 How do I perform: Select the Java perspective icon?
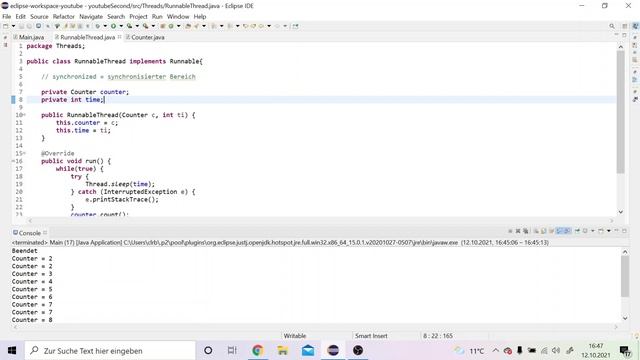pyautogui.click(x=635, y=26)
